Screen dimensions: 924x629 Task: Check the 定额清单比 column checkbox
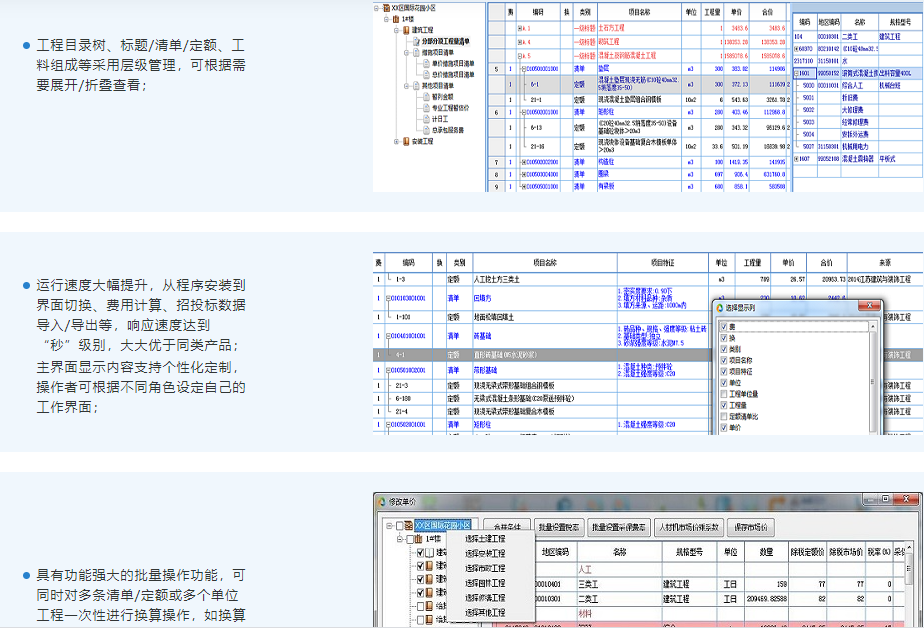725,416
